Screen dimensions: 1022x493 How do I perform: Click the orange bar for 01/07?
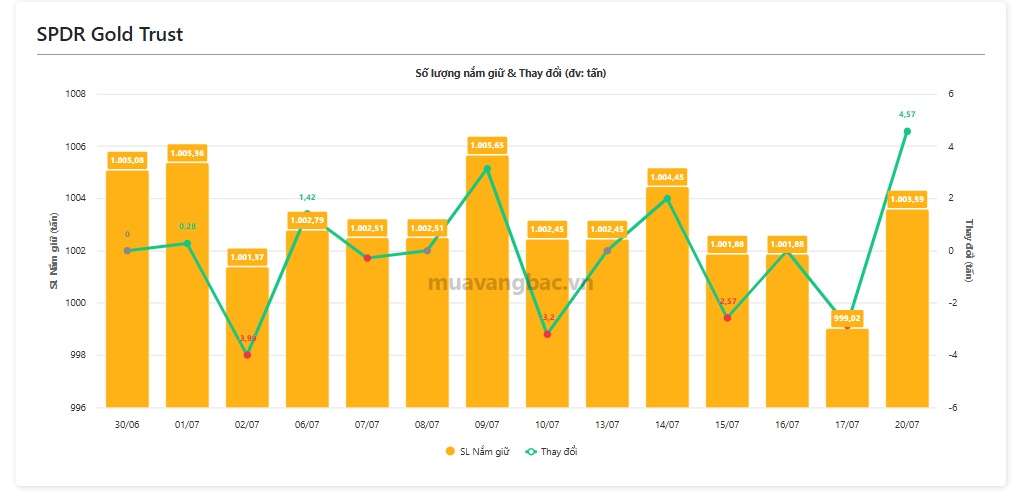[x=187, y=285]
